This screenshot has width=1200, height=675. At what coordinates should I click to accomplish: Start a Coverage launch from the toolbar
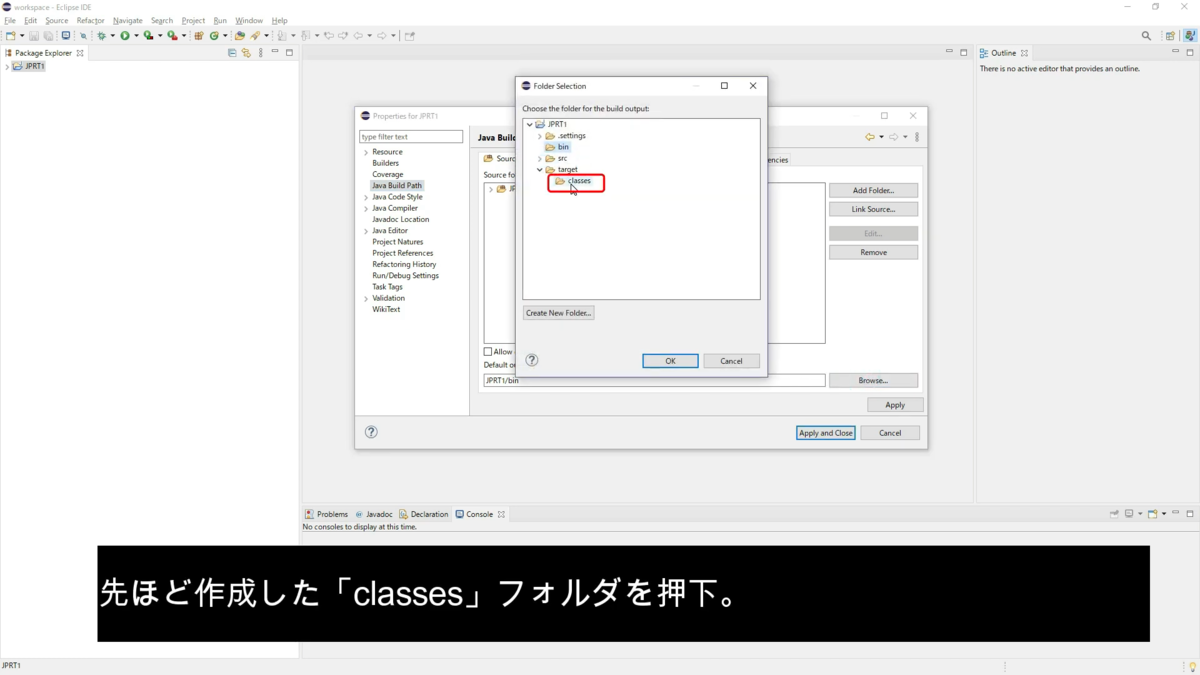coord(148,35)
